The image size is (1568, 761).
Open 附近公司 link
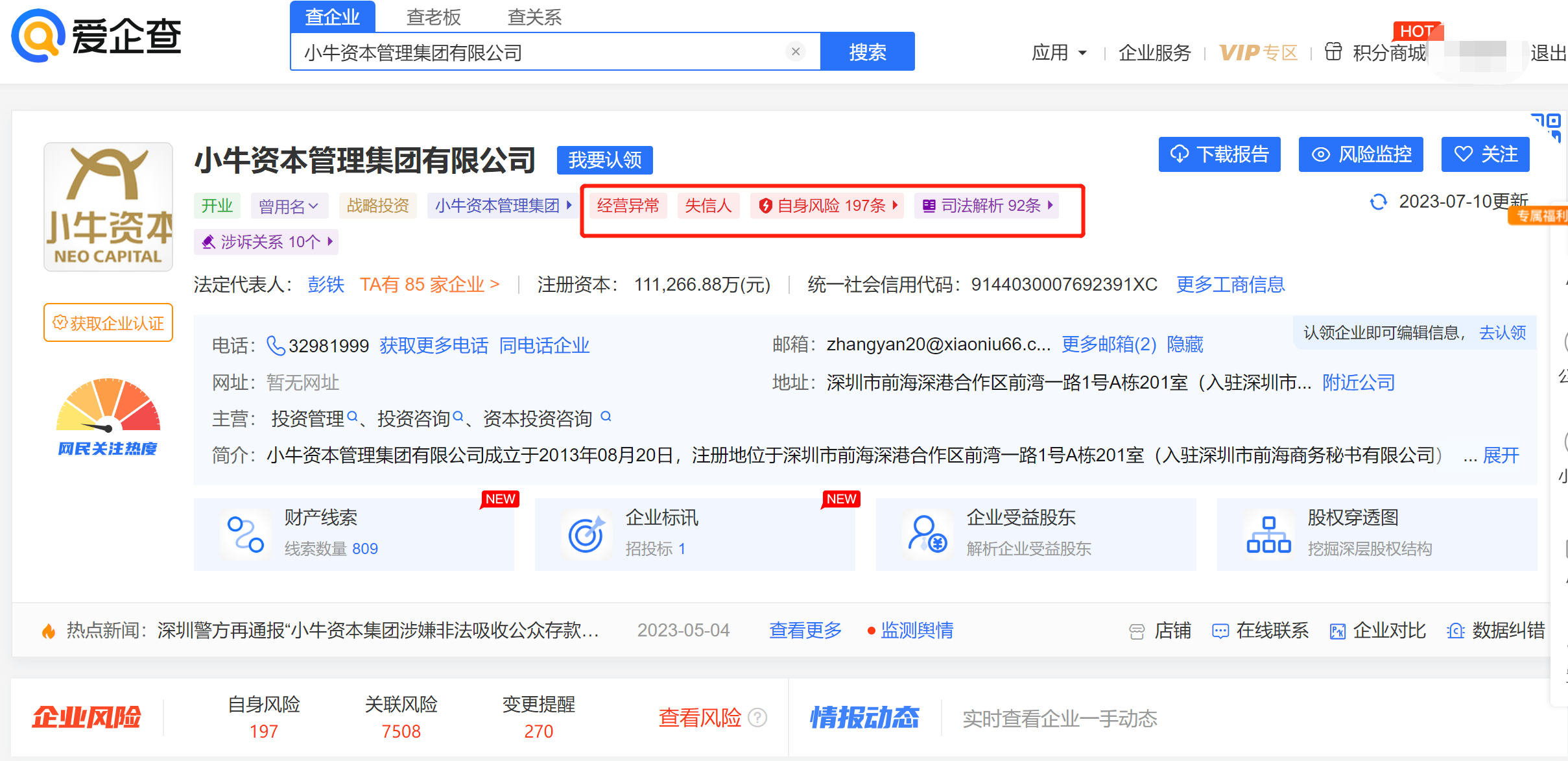(1359, 382)
